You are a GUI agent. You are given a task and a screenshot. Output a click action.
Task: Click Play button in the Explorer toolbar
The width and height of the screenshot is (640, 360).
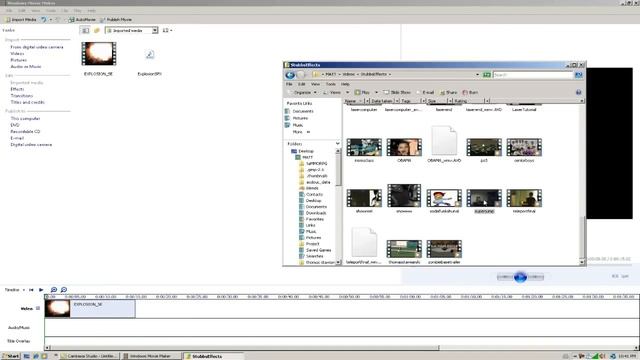362,93
